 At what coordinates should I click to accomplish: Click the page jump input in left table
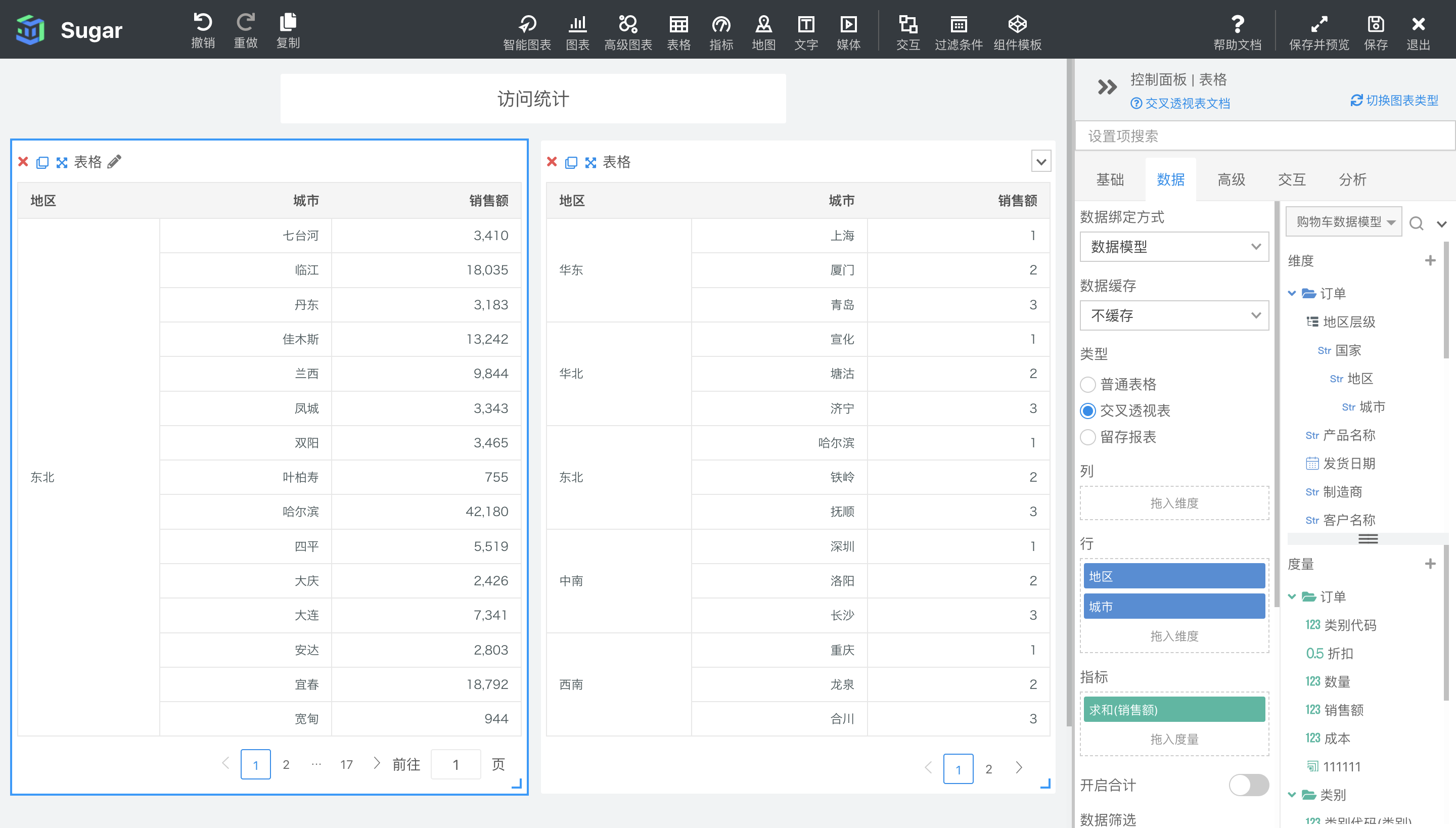click(x=456, y=765)
